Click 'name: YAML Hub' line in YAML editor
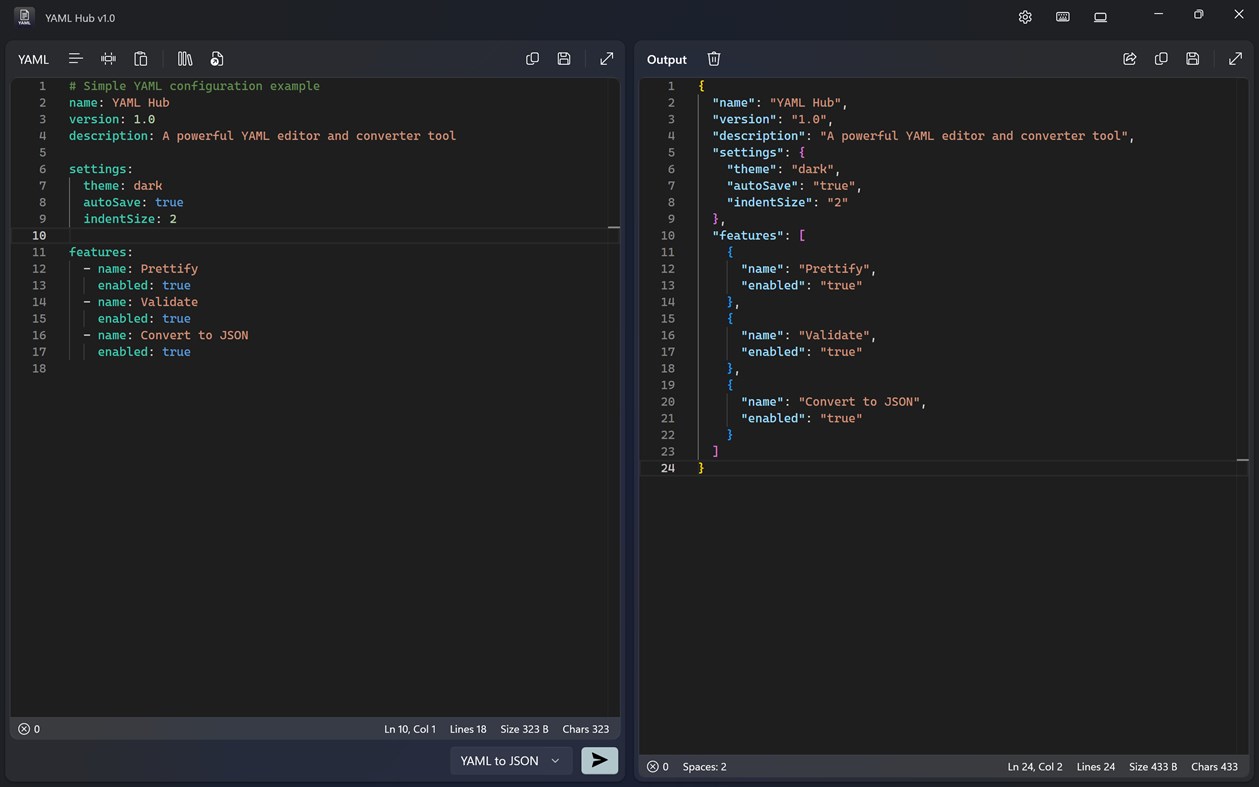The width and height of the screenshot is (1259, 787). coord(119,102)
